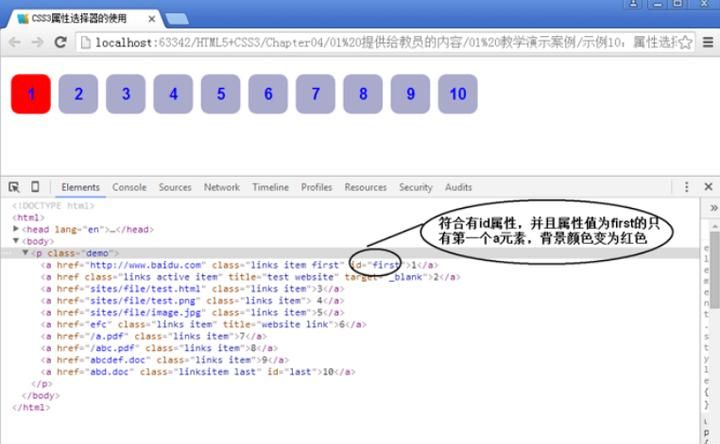Click the link box 9
This screenshot has height=444, width=720.
411,94
